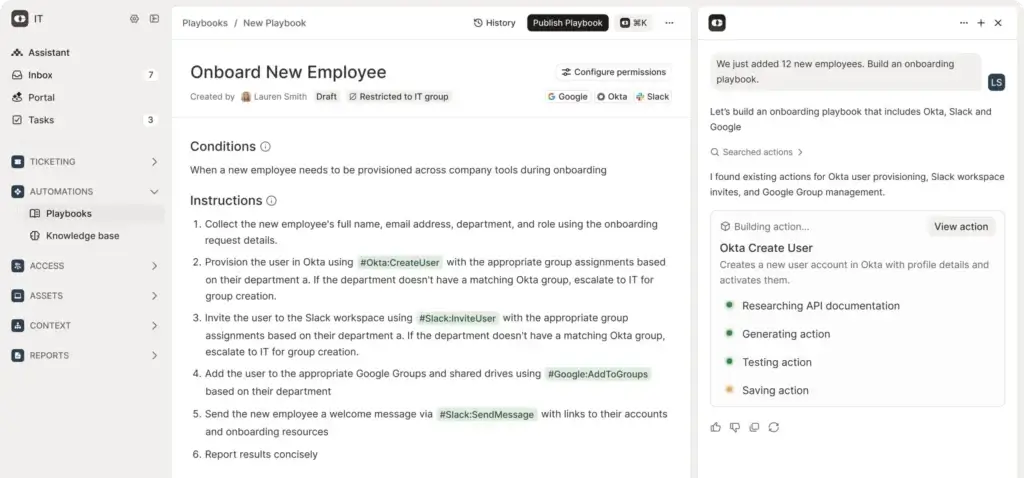Click the Slack integration chip

(652, 97)
